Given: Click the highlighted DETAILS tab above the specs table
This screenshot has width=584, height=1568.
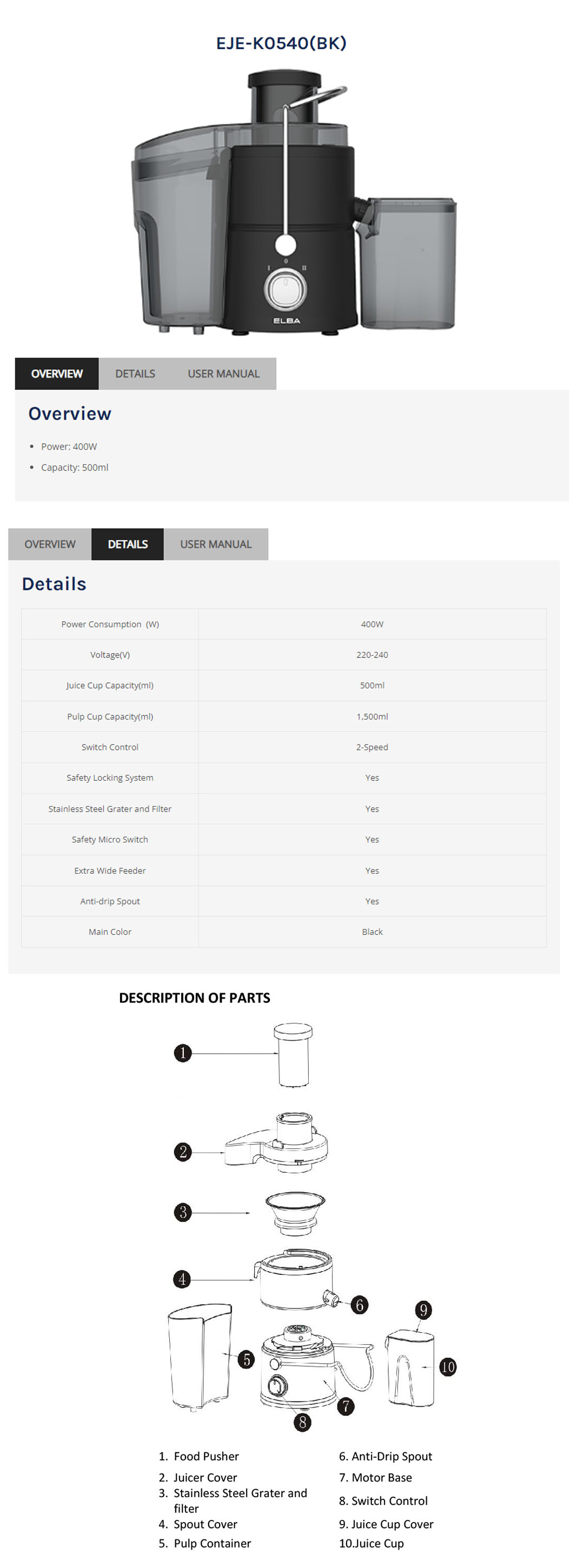Looking at the screenshot, I should click(128, 544).
